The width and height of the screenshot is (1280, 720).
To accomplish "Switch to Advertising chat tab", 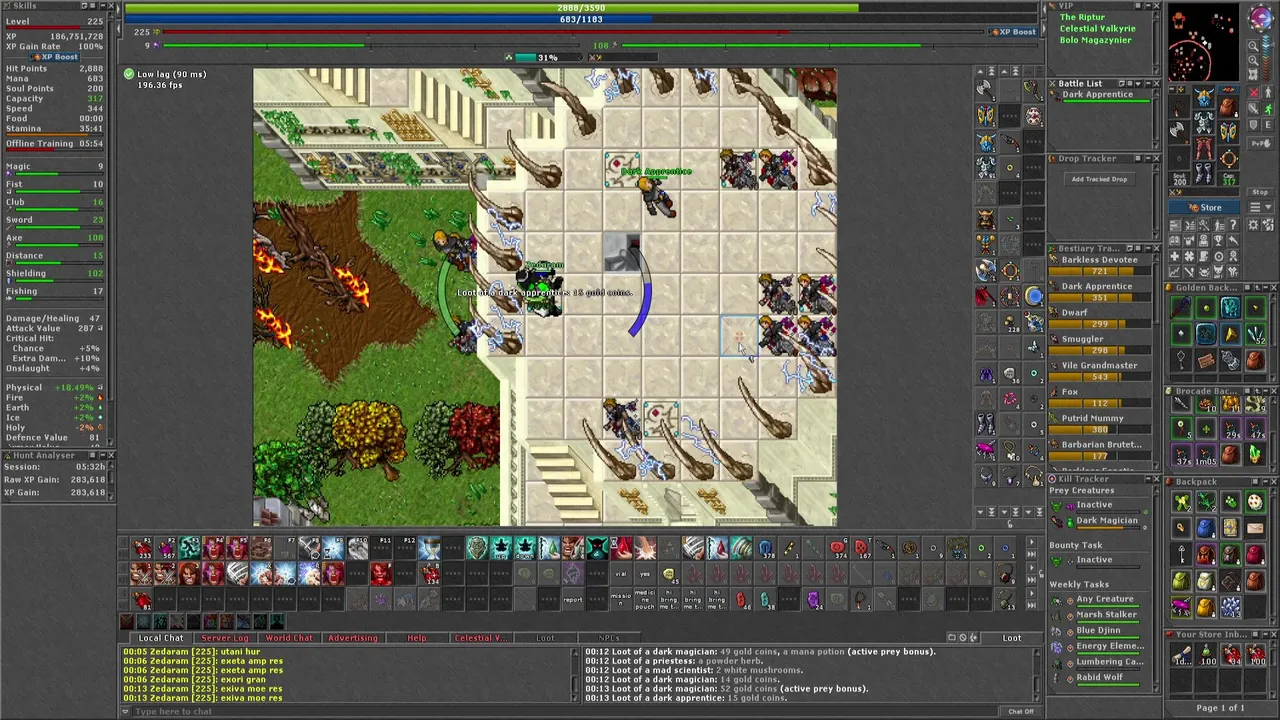I will click(x=353, y=638).
